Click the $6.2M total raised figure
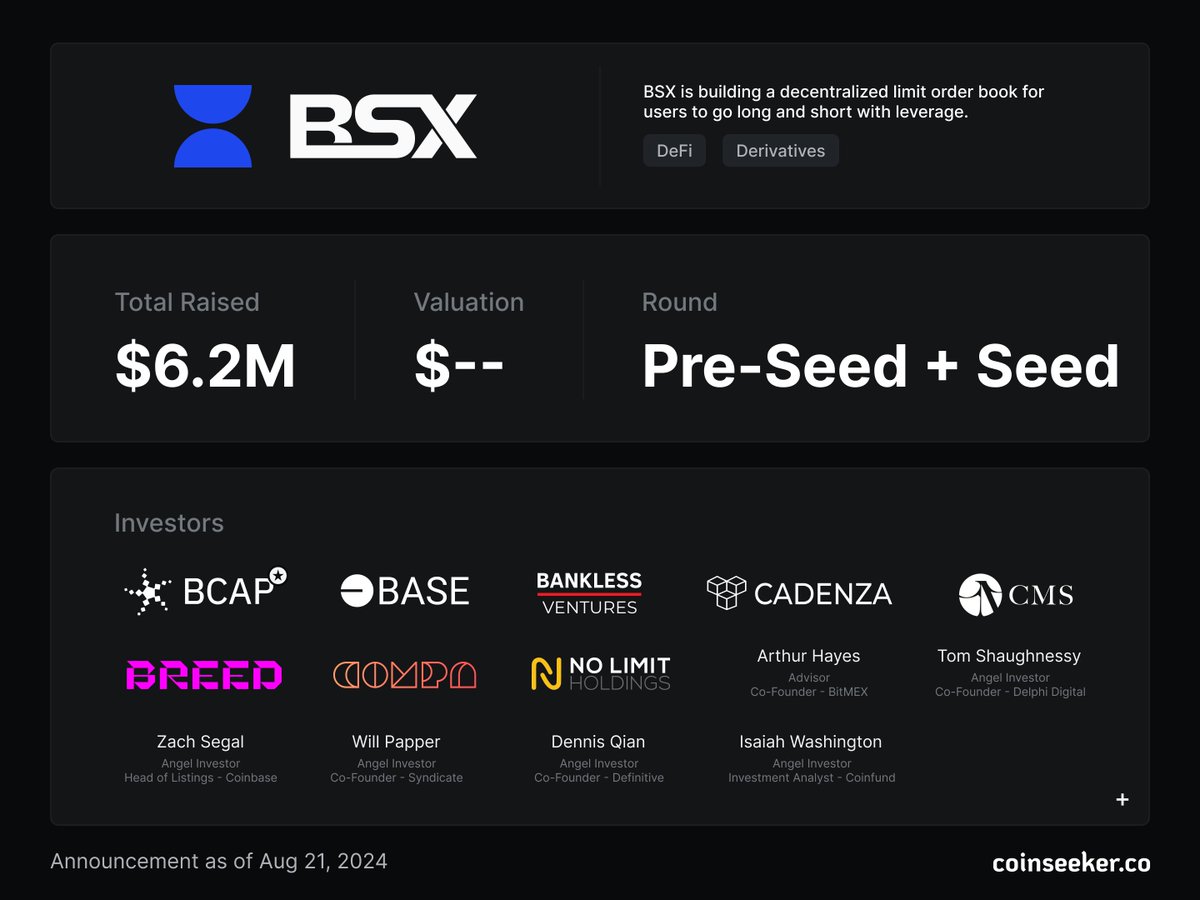Viewport: 1200px width, 900px height. pos(205,367)
